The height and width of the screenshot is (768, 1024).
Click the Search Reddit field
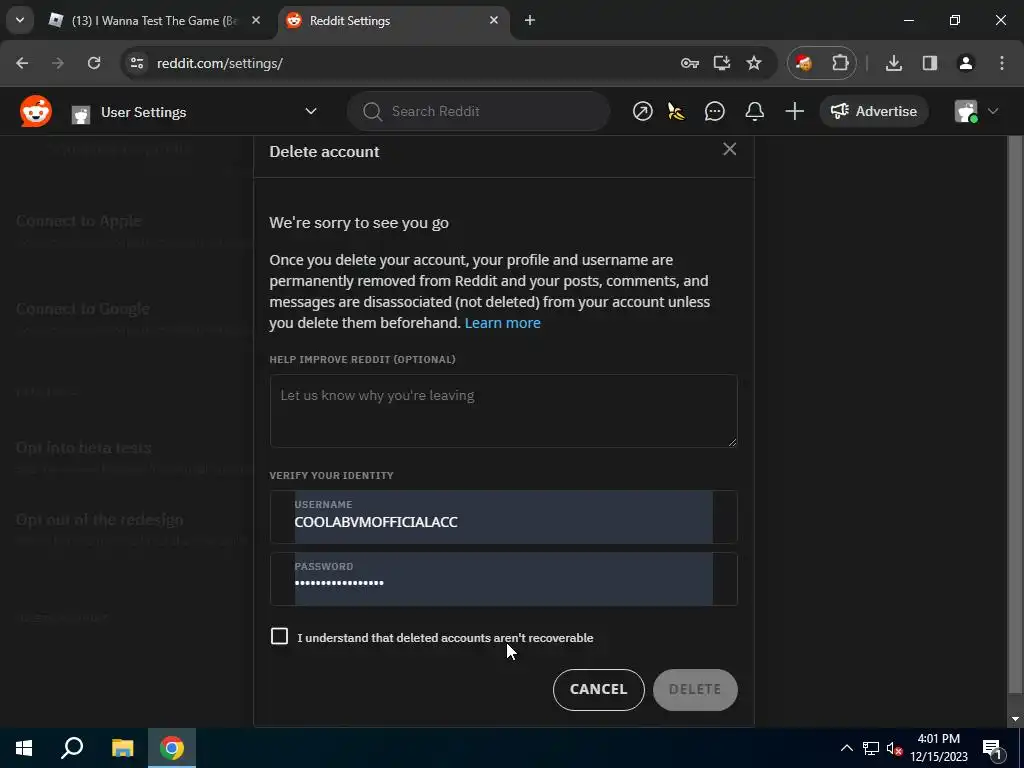pos(479,112)
